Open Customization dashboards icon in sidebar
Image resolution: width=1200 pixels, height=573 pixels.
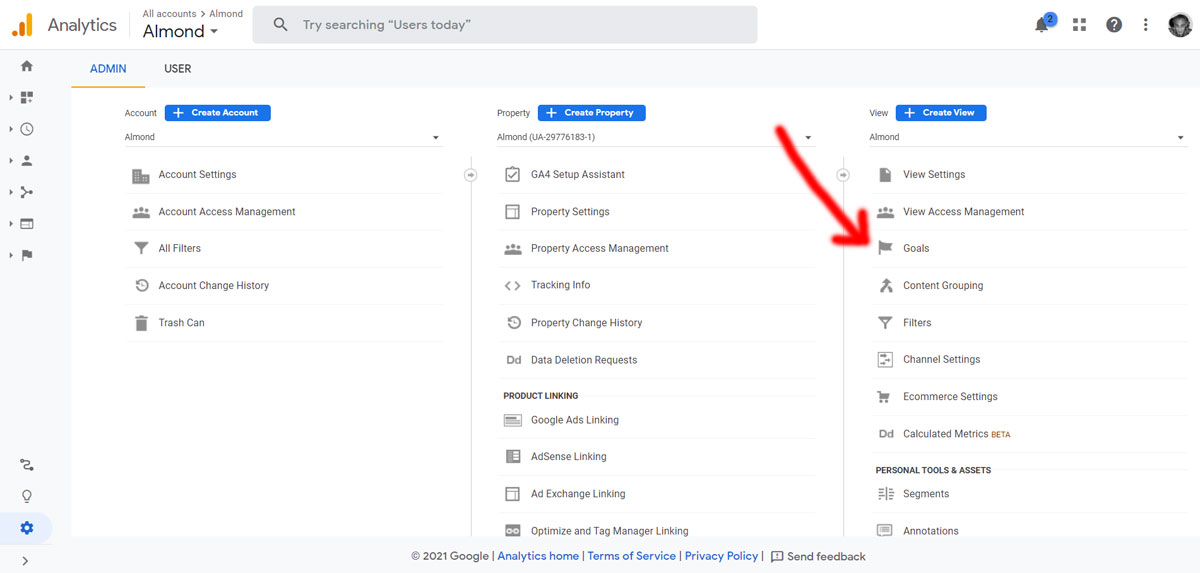click(x=27, y=98)
